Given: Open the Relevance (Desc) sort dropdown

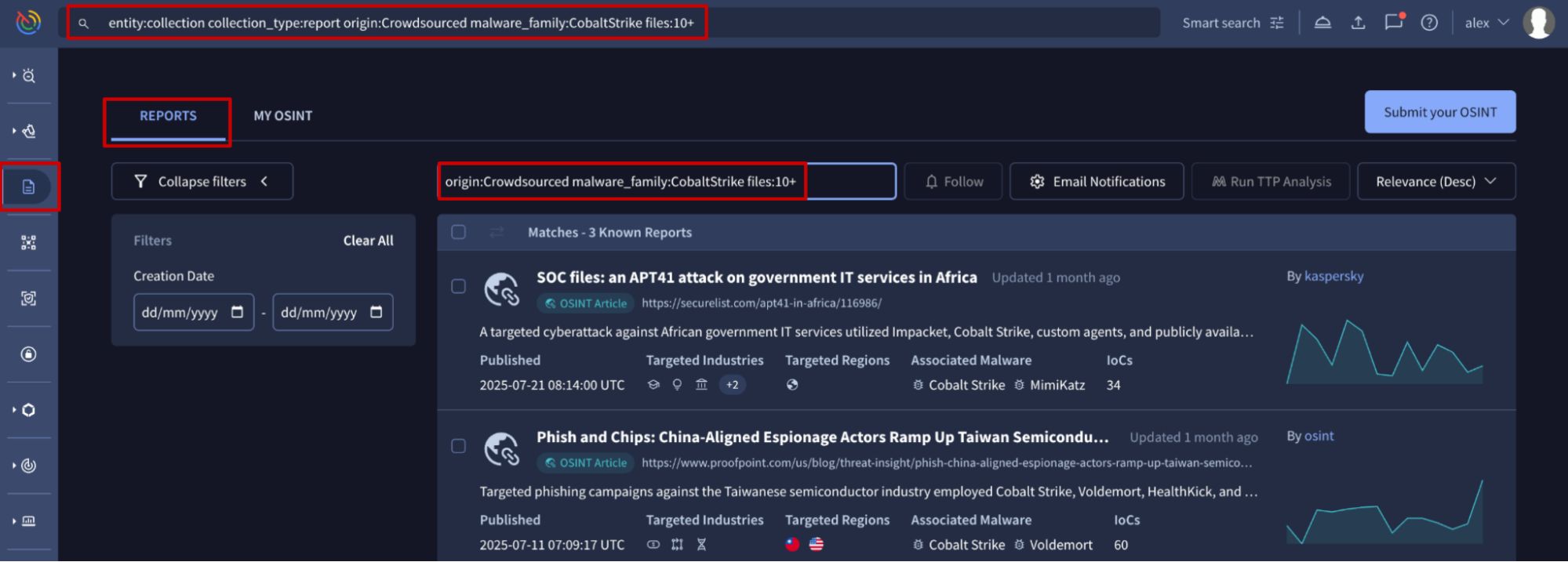Looking at the screenshot, I should [x=1436, y=182].
